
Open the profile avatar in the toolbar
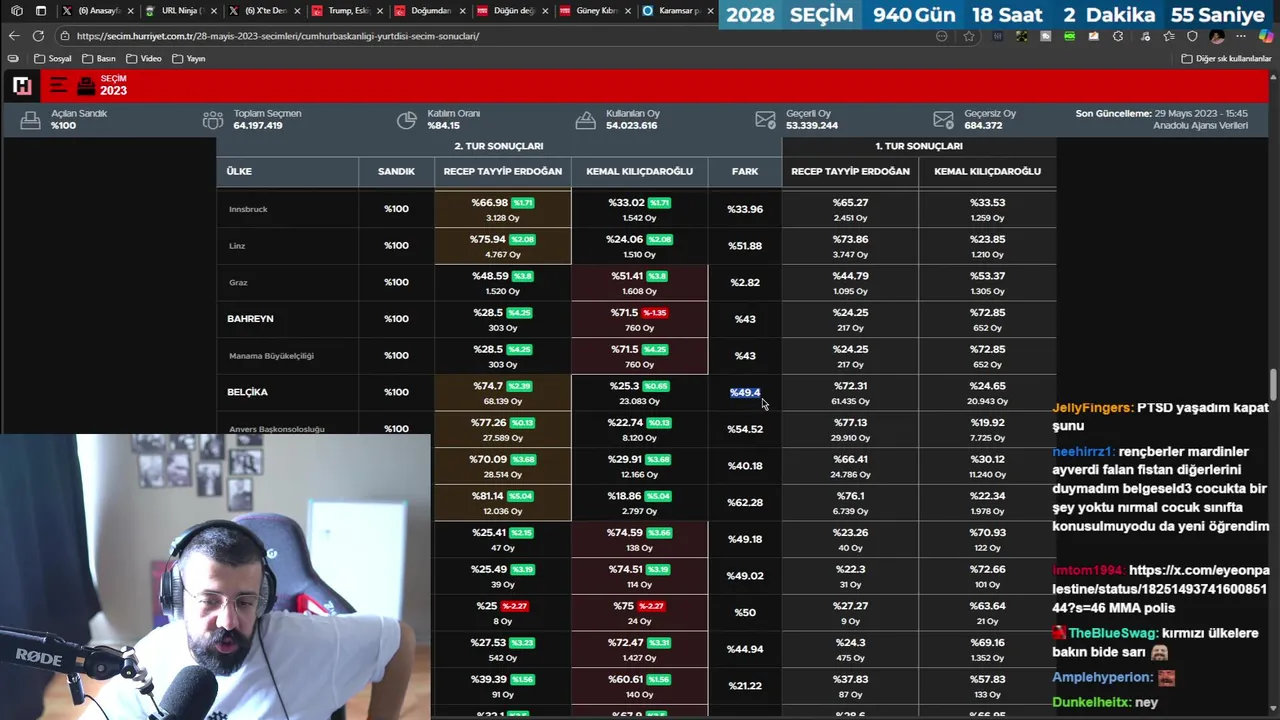click(x=1217, y=36)
